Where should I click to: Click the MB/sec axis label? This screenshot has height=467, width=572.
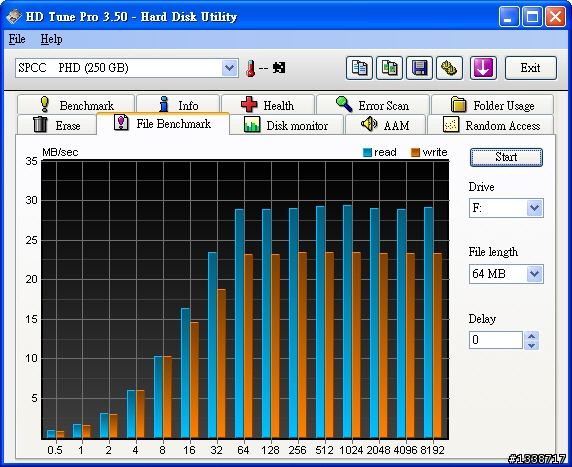60,152
